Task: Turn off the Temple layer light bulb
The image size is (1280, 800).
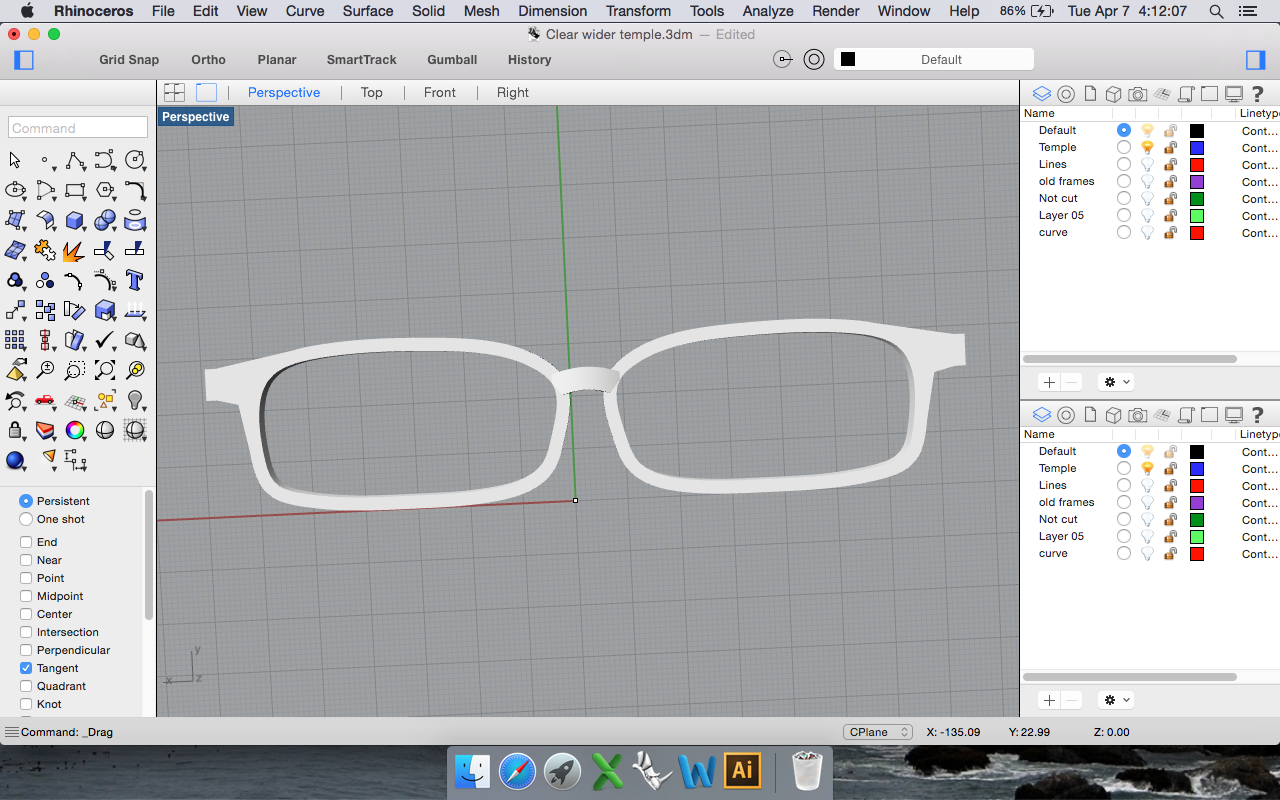Action: tap(1147, 147)
